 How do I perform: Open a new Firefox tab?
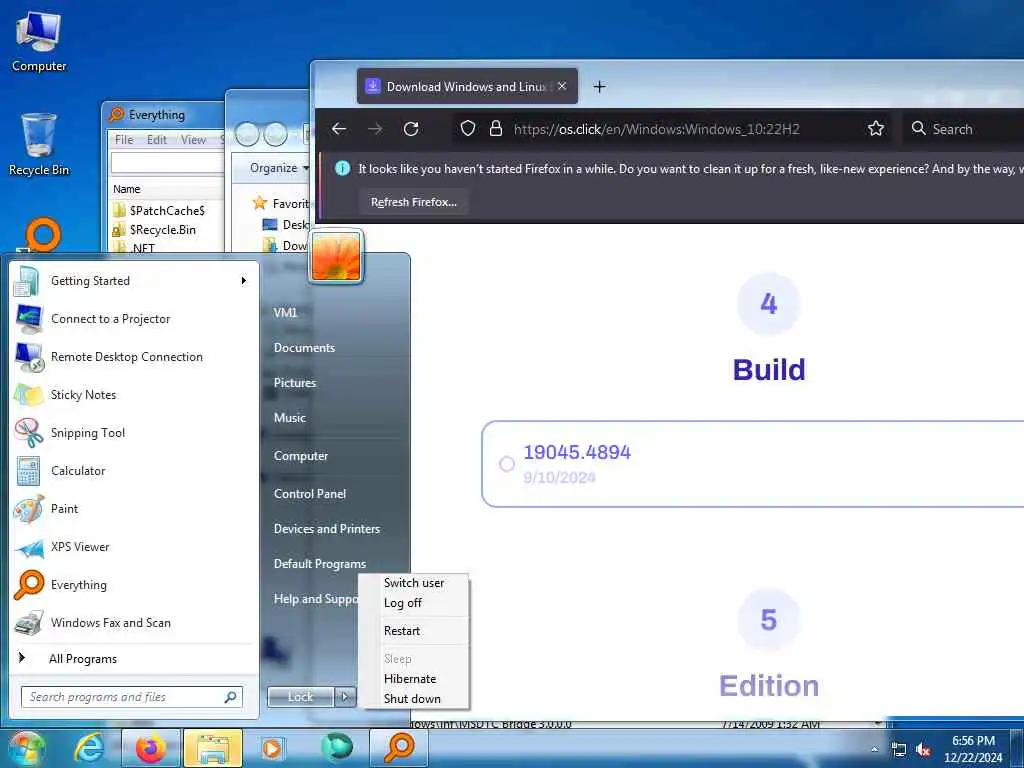(600, 86)
